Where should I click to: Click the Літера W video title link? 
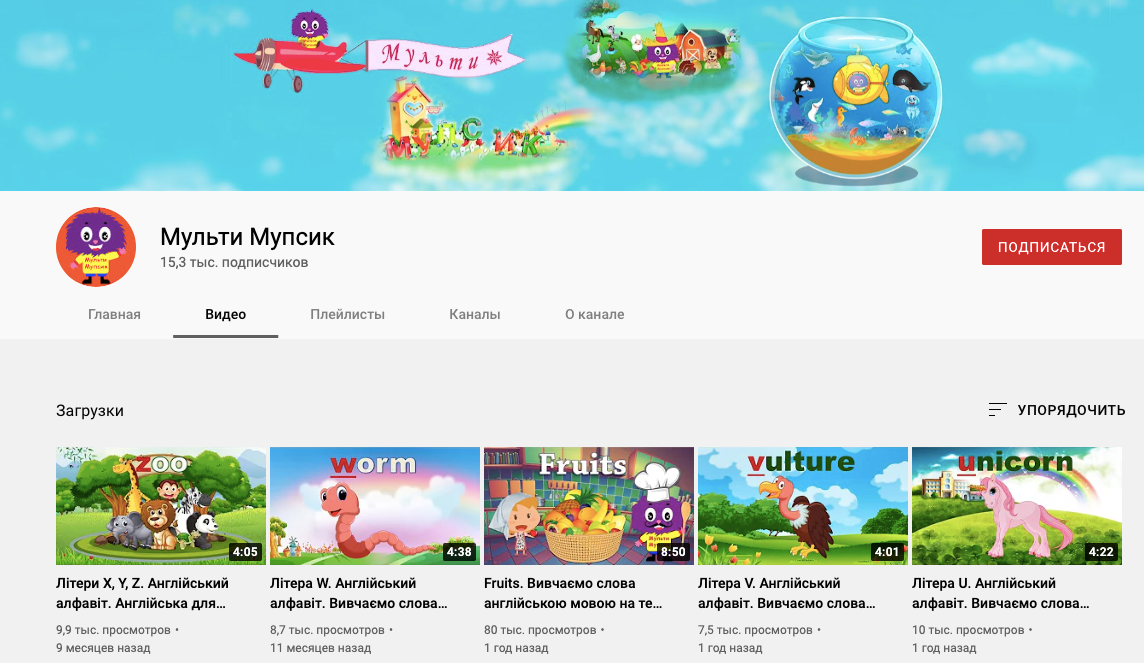(358, 593)
